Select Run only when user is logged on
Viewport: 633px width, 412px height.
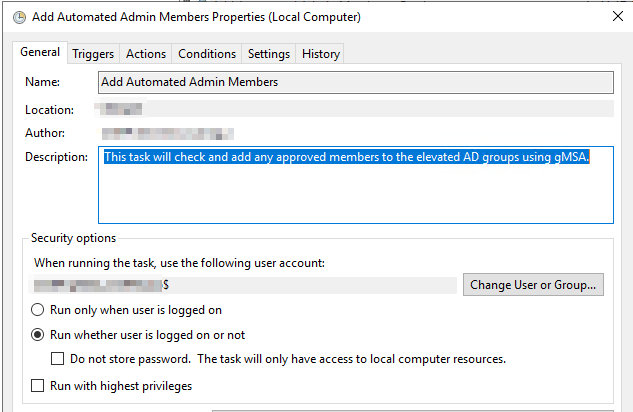[126, 310]
